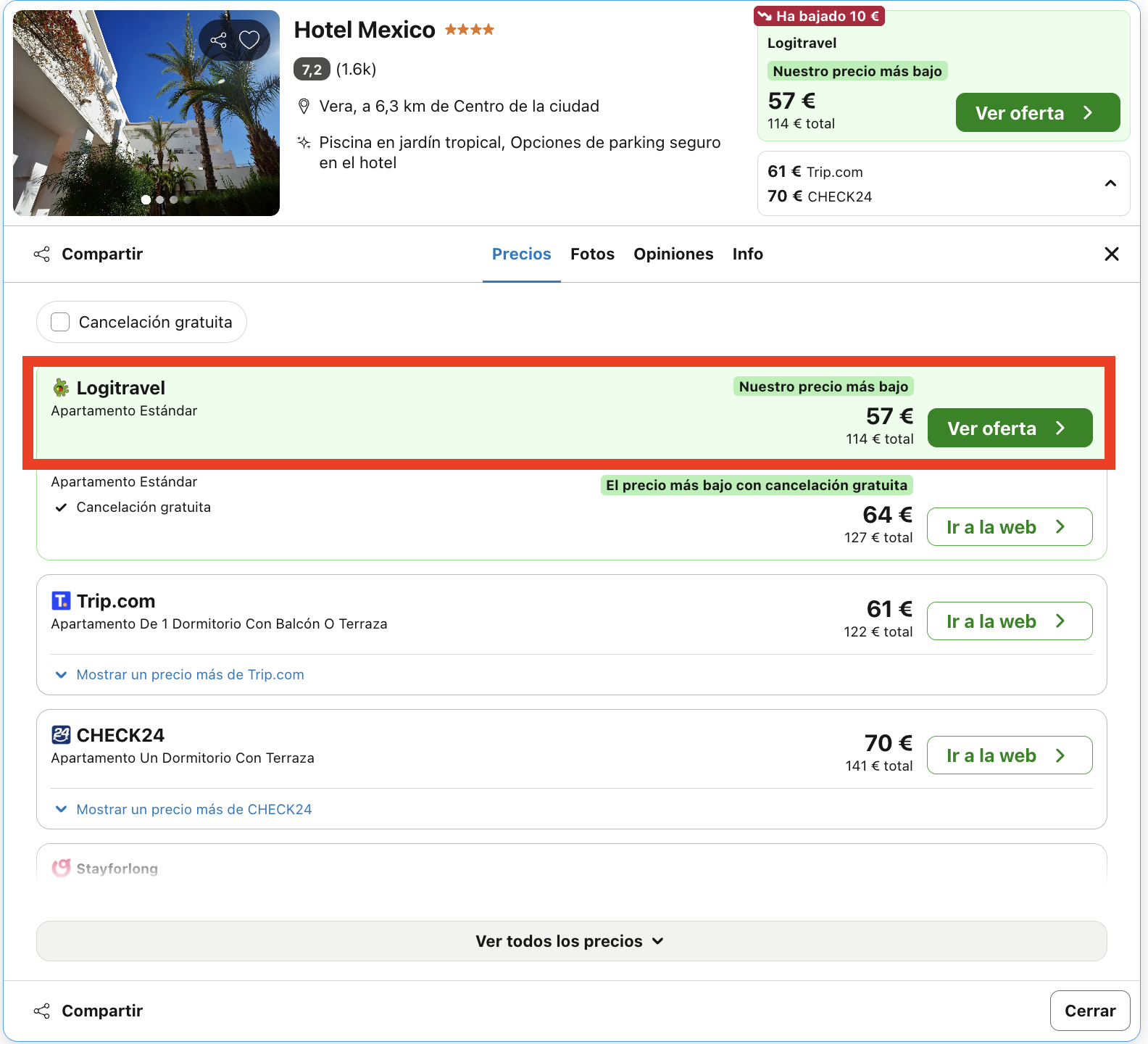
Task: Click Ir a la web for 64 € offer
Action: click(x=1010, y=526)
